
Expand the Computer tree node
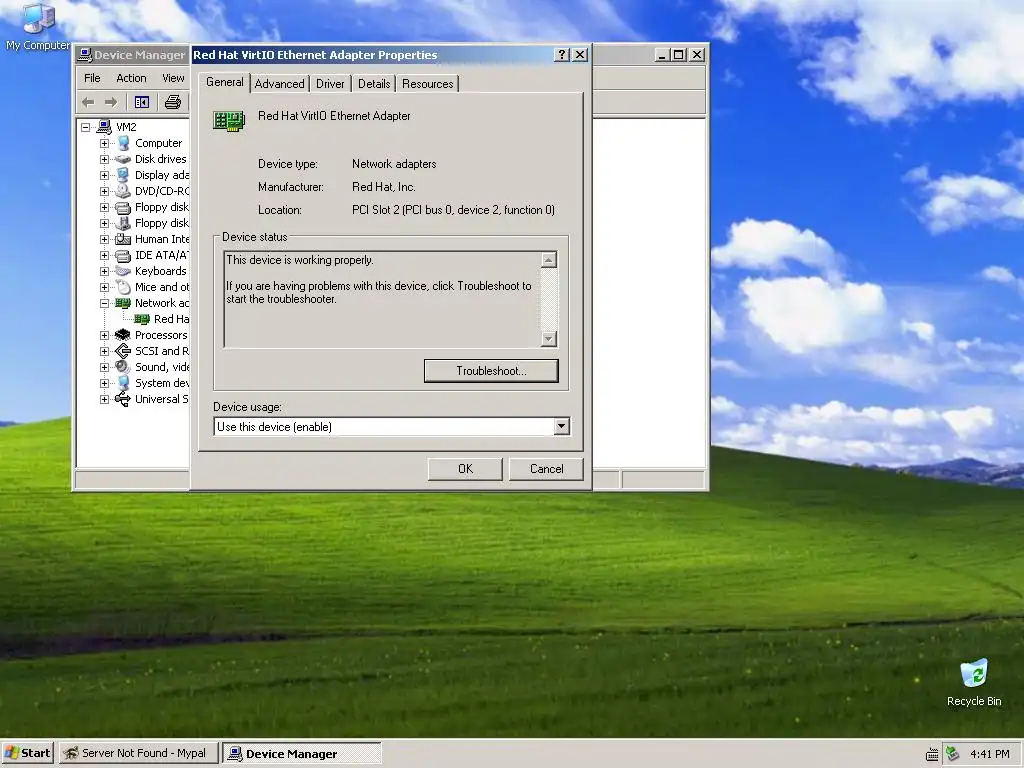pyautogui.click(x=104, y=143)
